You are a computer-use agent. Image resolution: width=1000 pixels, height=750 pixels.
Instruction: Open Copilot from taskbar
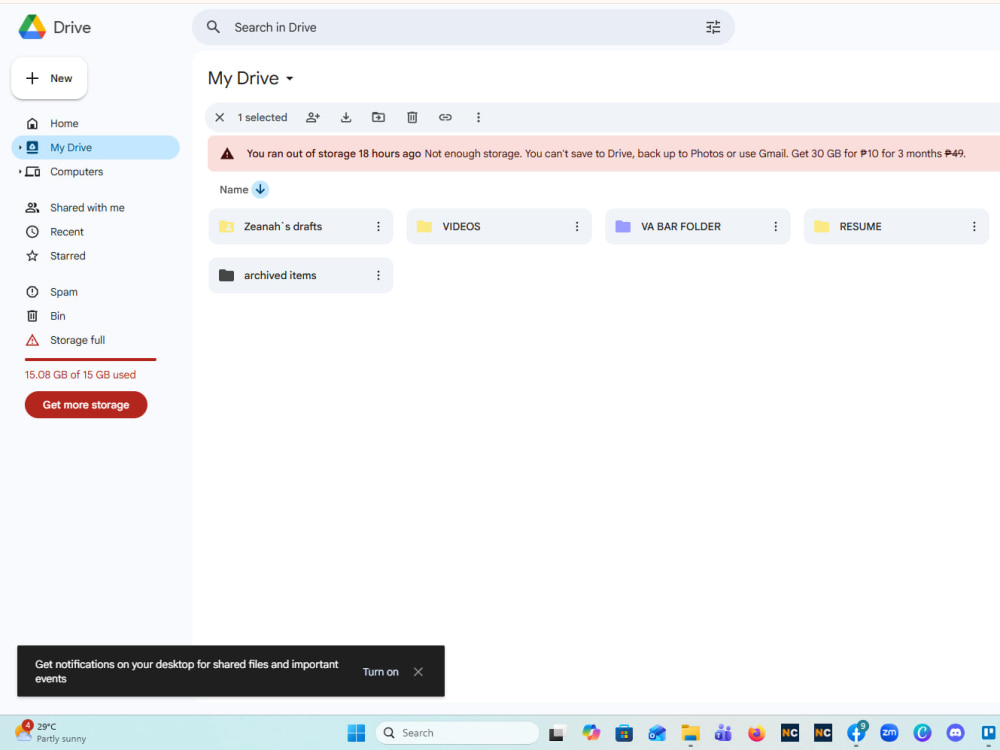(591, 733)
